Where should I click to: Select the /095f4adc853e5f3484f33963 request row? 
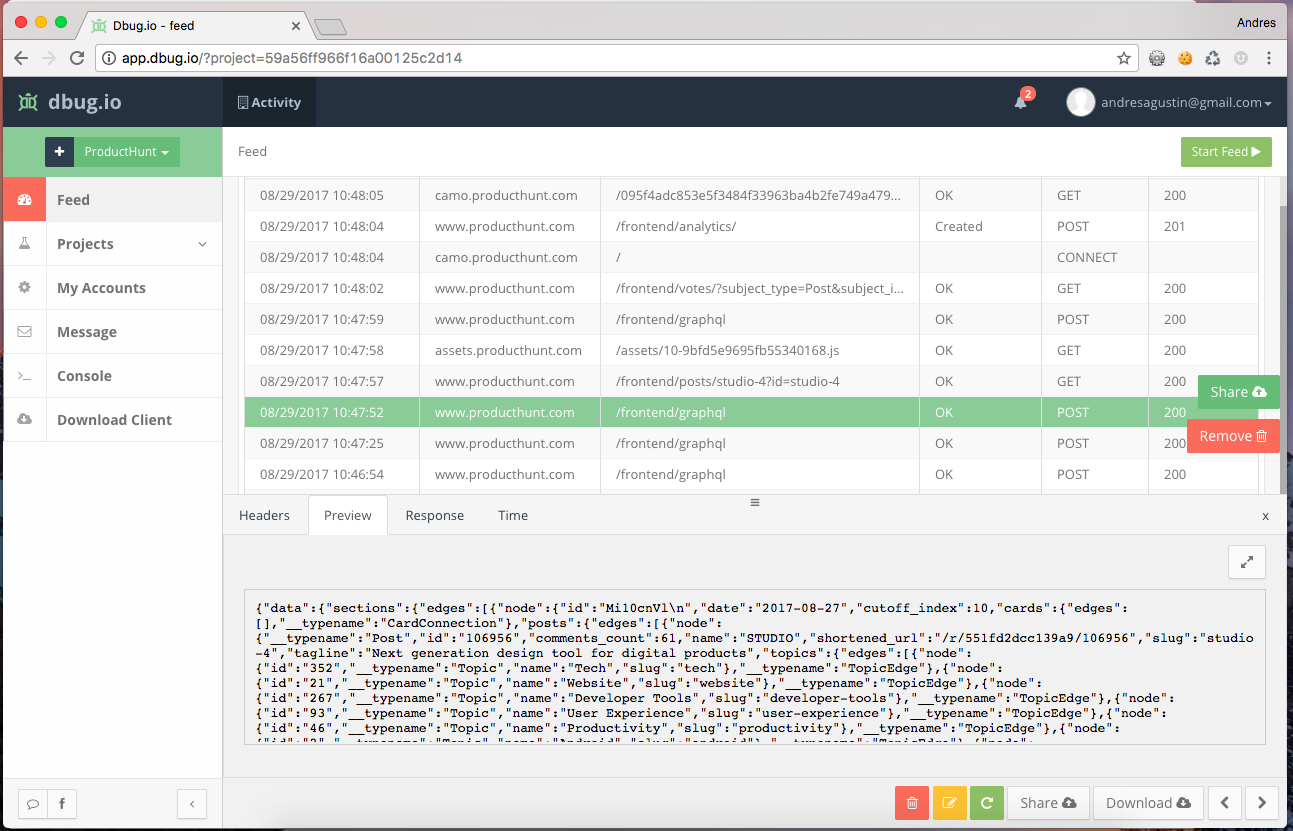[751, 195]
